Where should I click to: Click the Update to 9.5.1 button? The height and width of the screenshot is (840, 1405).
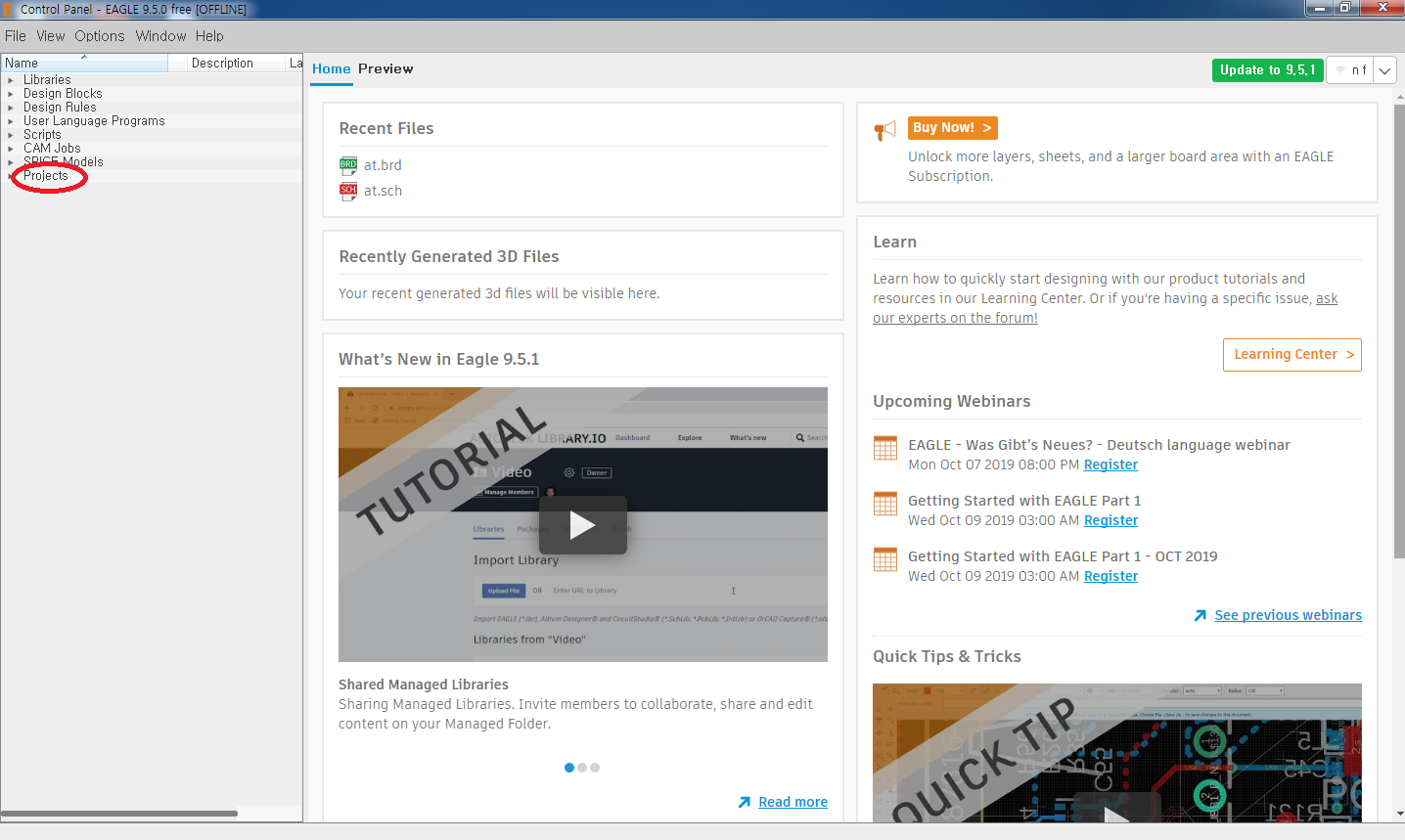[1267, 70]
